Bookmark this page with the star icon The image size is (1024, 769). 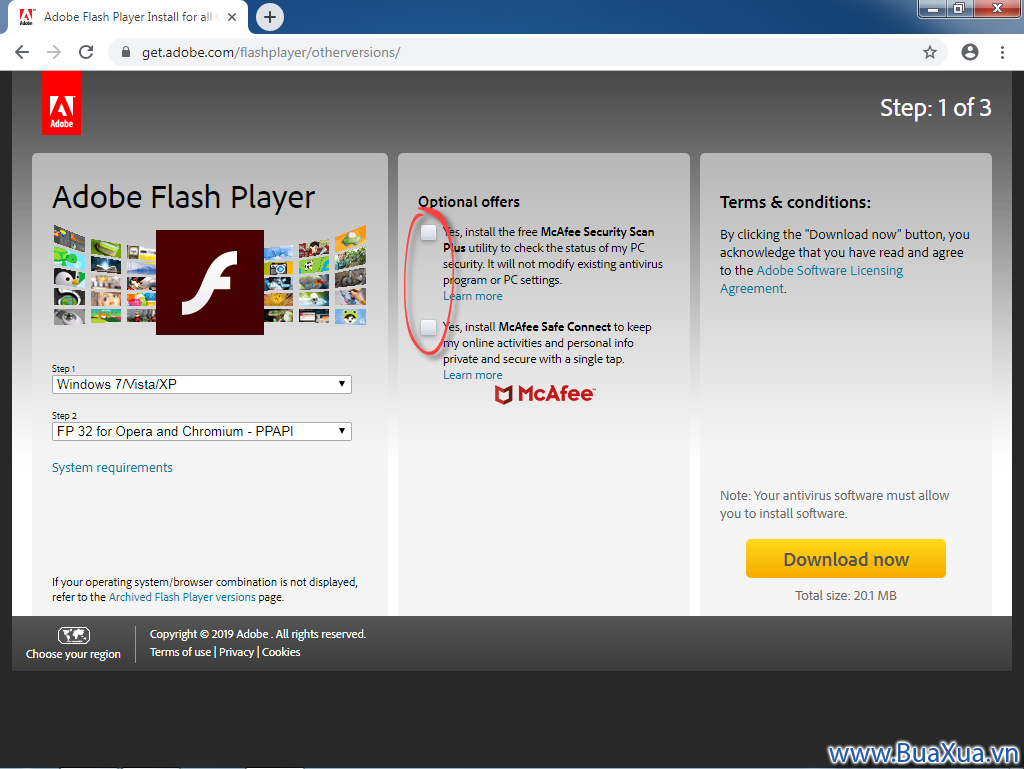pyautogui.click(x=929, y=52)
